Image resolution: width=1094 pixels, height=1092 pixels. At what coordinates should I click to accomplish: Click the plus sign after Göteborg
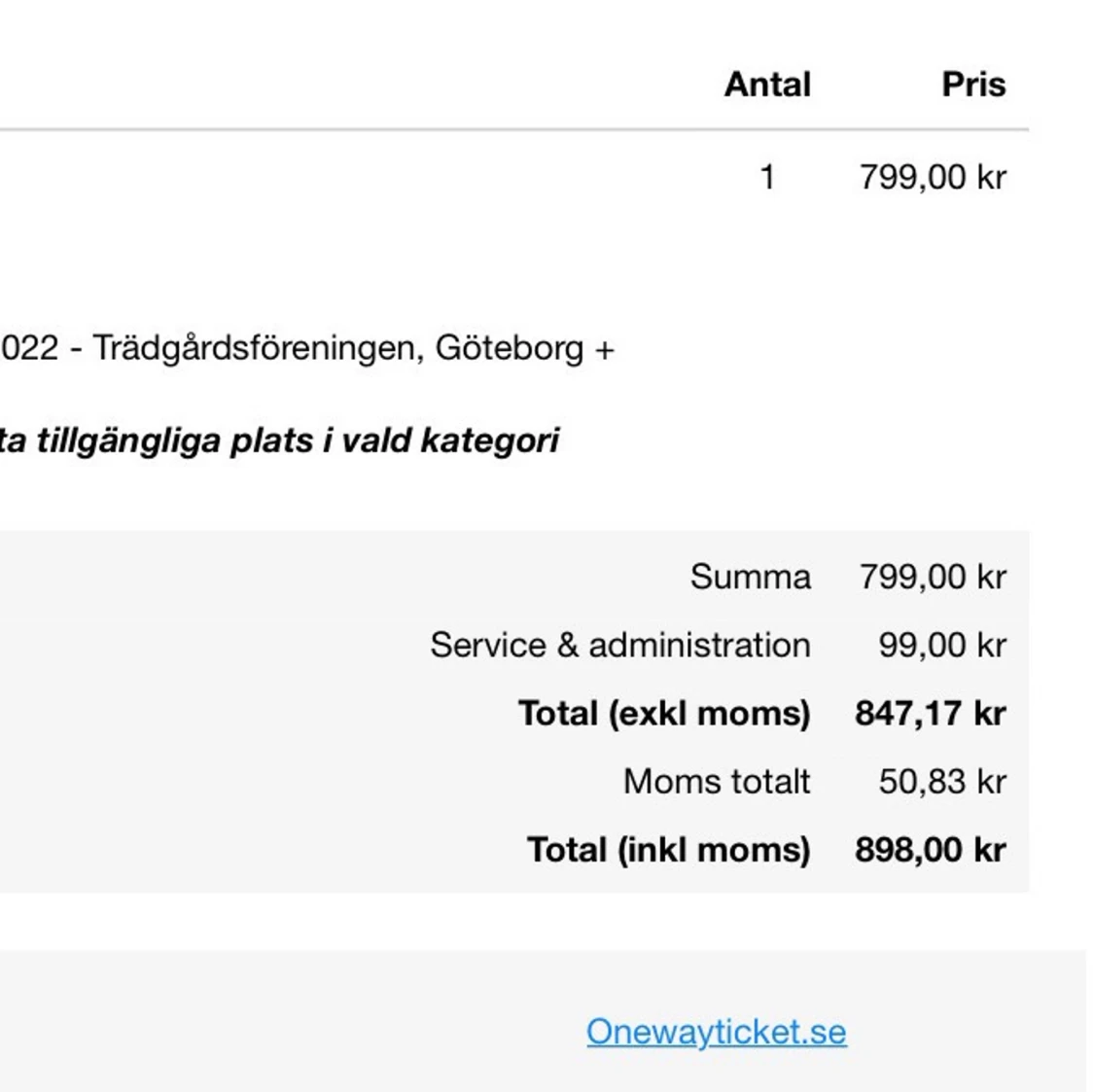605,350
